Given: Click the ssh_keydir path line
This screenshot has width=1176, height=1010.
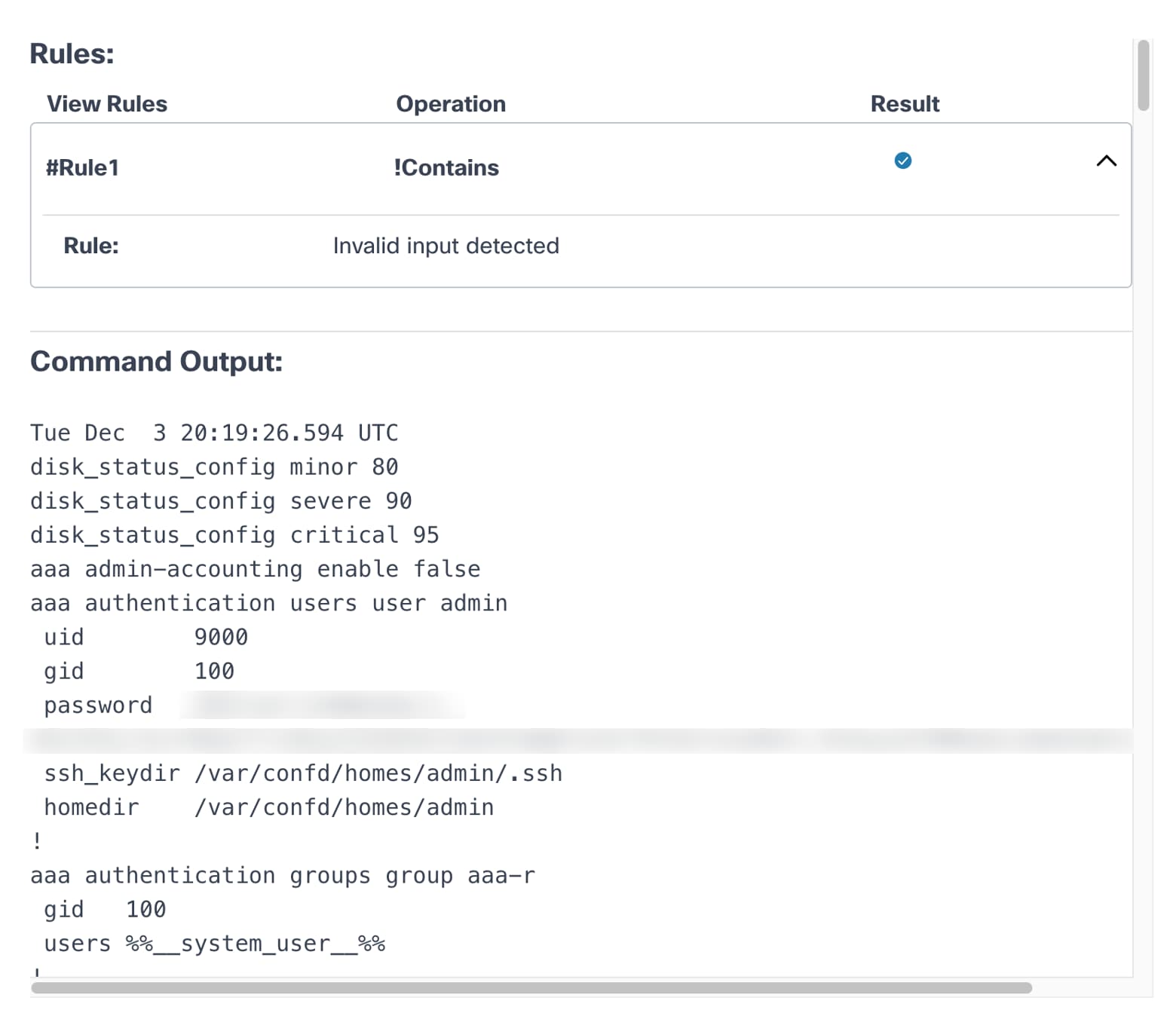Looking at the screenshot, I should pos(303,773).
